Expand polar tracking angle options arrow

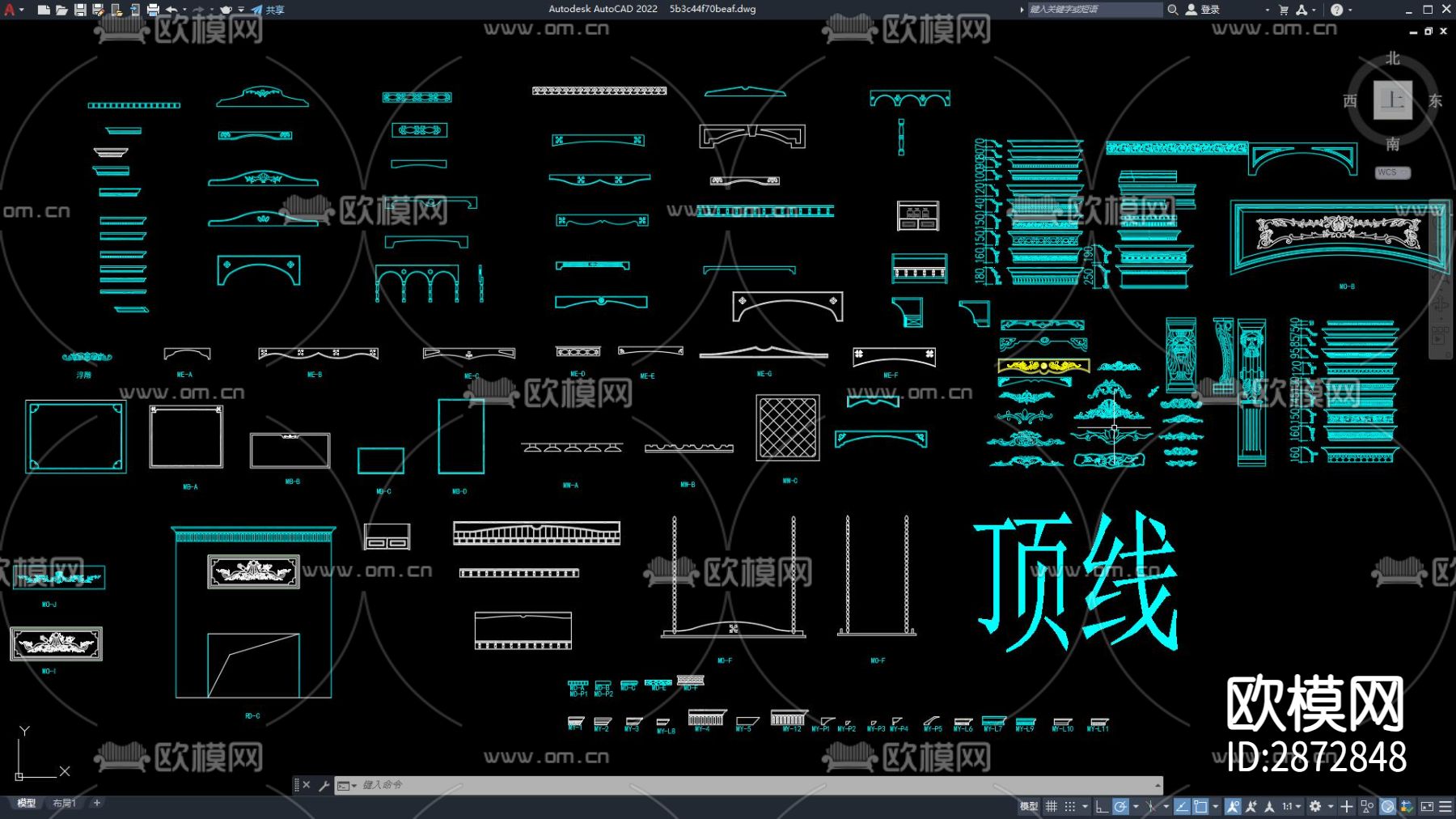[x=1136, y=806]
